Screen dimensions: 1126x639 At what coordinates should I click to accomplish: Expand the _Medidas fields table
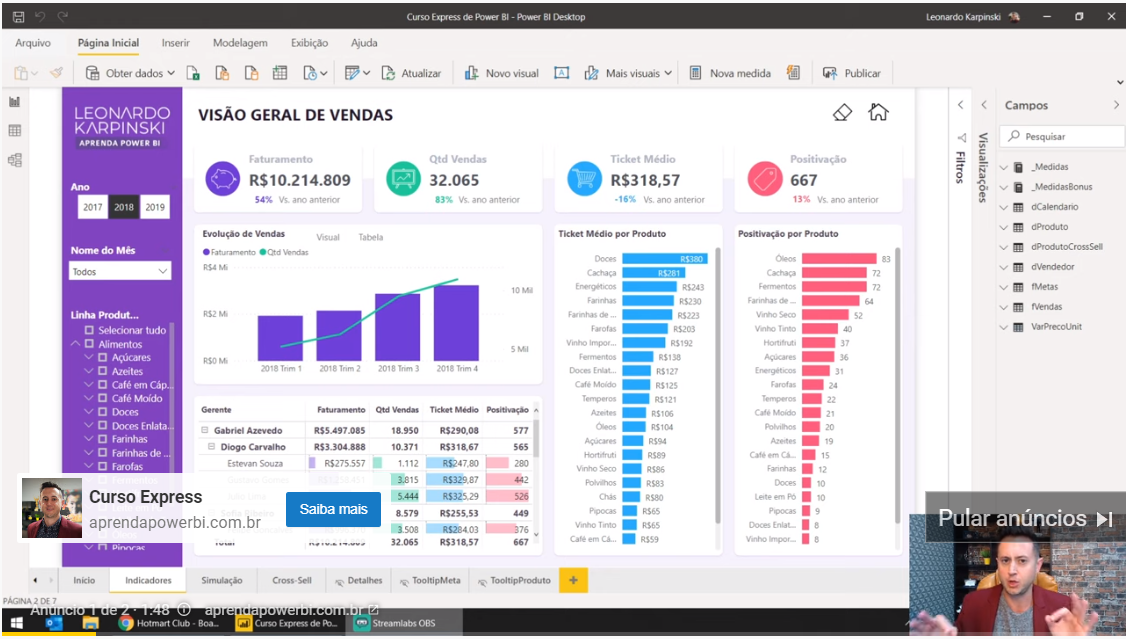[1004, 167]
